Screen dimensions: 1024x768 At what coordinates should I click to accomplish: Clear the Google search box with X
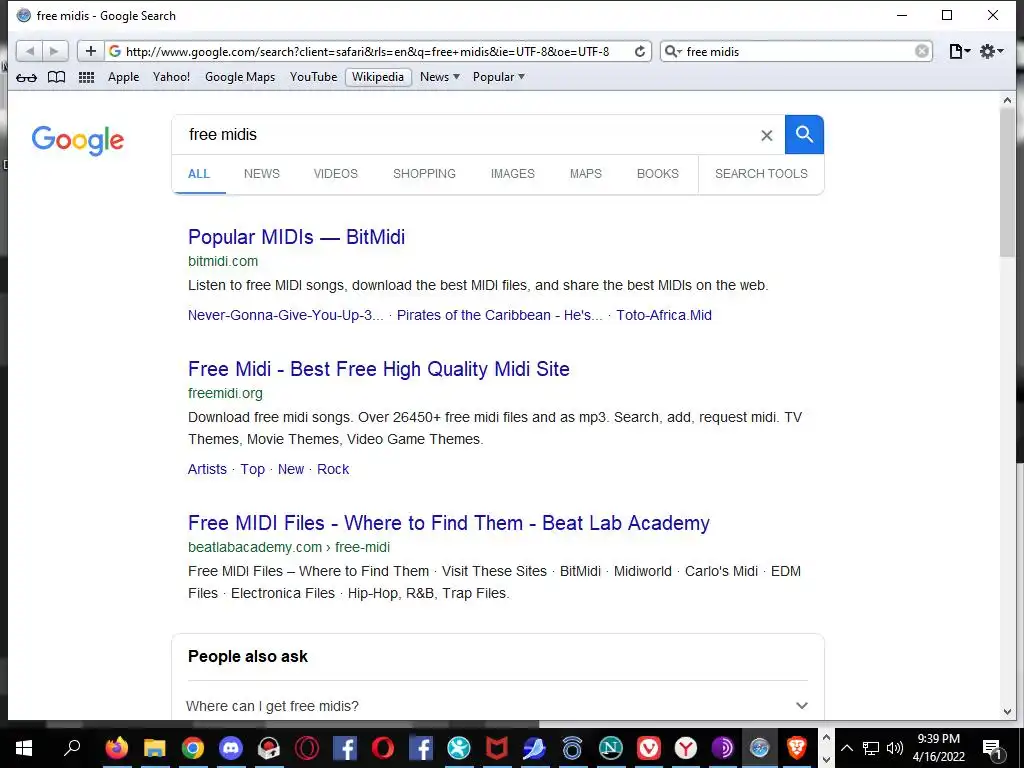pos(767,135)
